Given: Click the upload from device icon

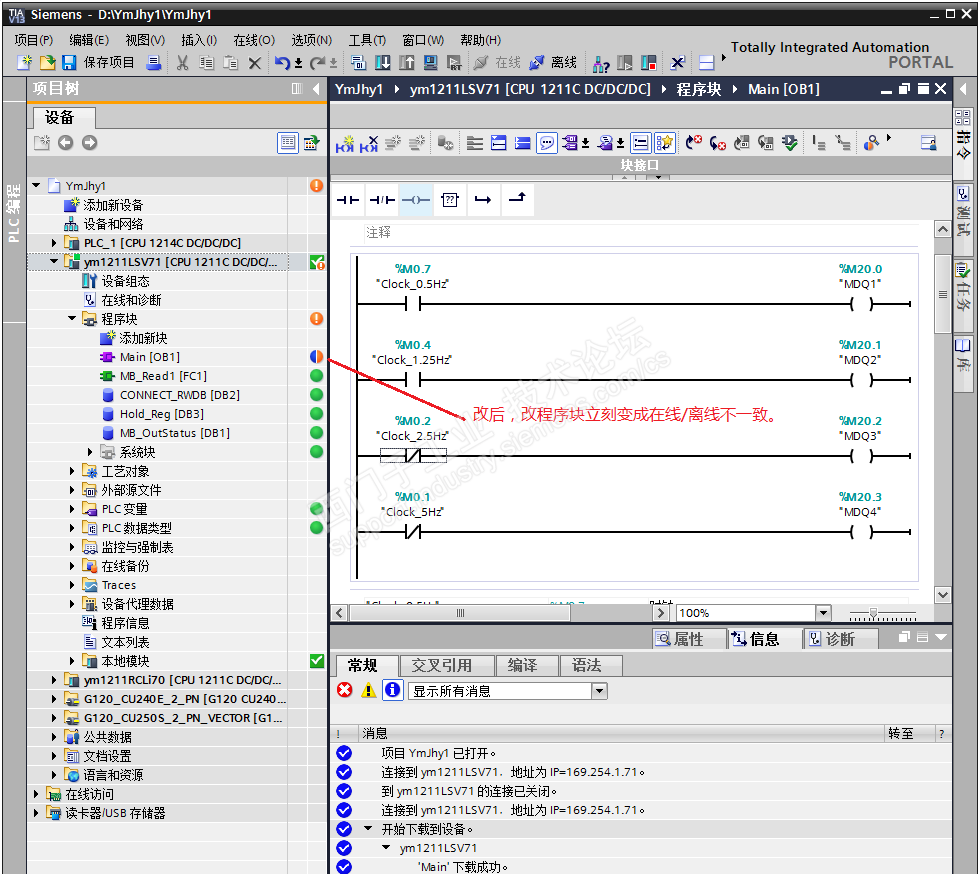Looking at the screenshot, I should click(406, 62).
